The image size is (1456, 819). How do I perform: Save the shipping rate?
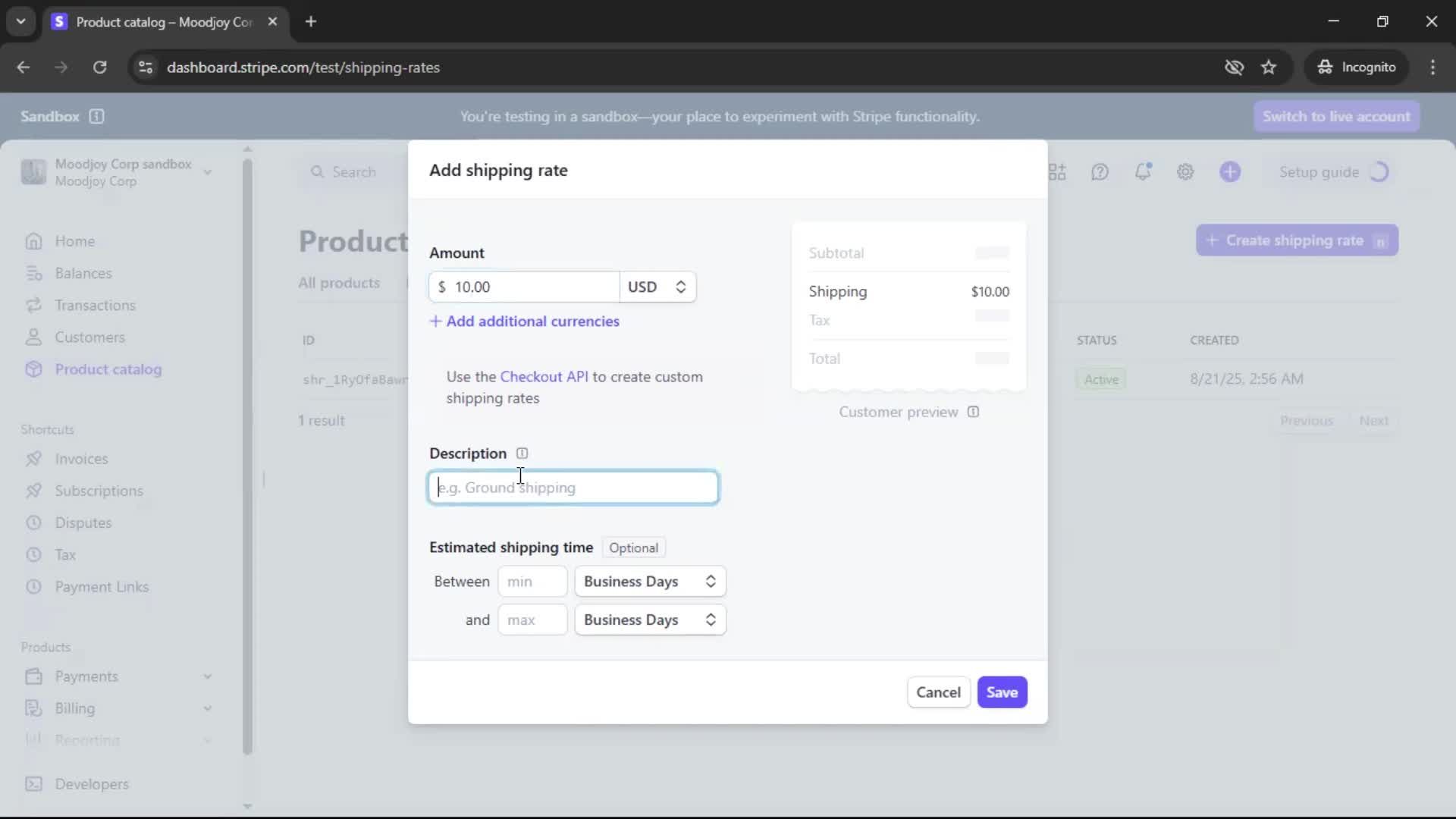(x=1002, y=692)
